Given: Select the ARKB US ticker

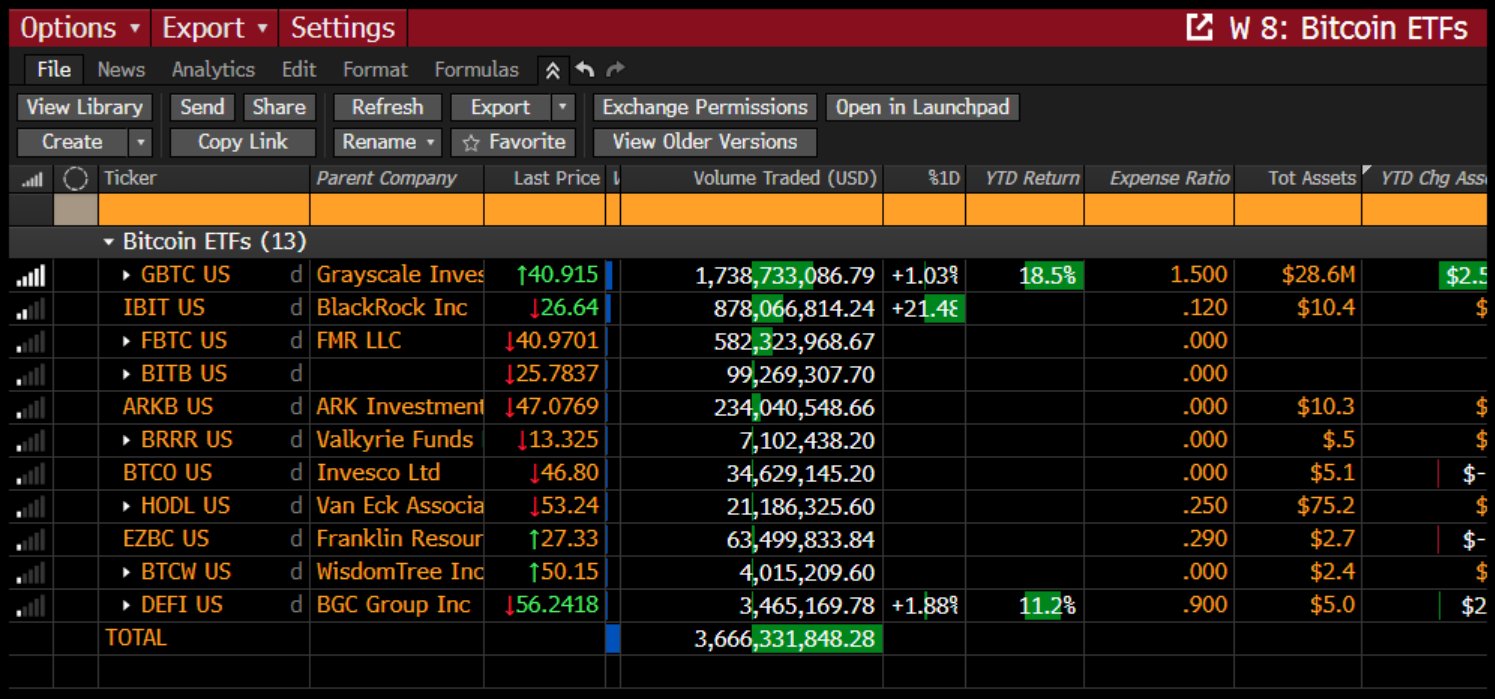Looking at the screenshot, I should 167,407.
